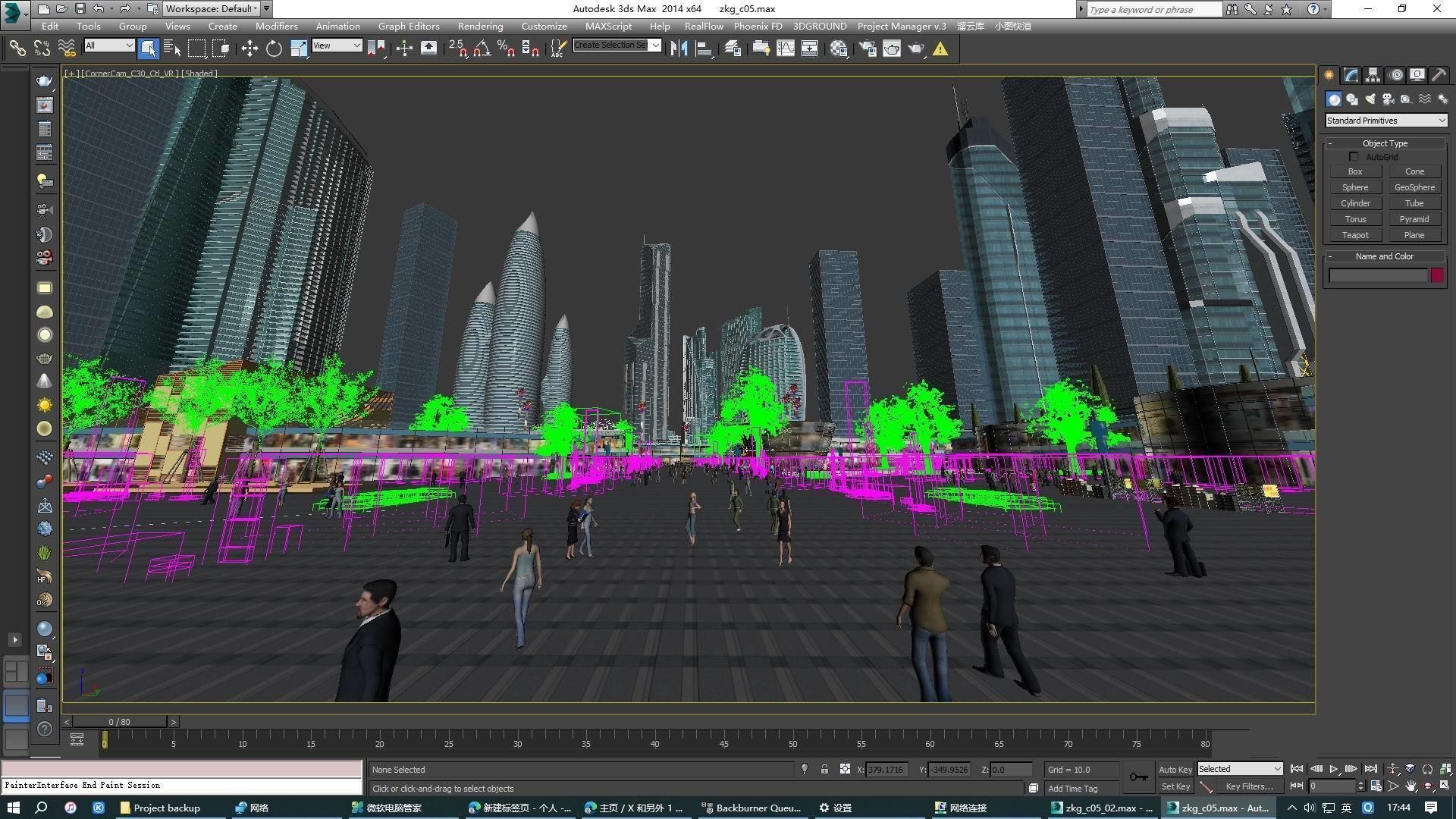This screenshot has width=1456, height=819.
Task: Open Standard Primitives dropdown
Action: (x=1386, y=121)
